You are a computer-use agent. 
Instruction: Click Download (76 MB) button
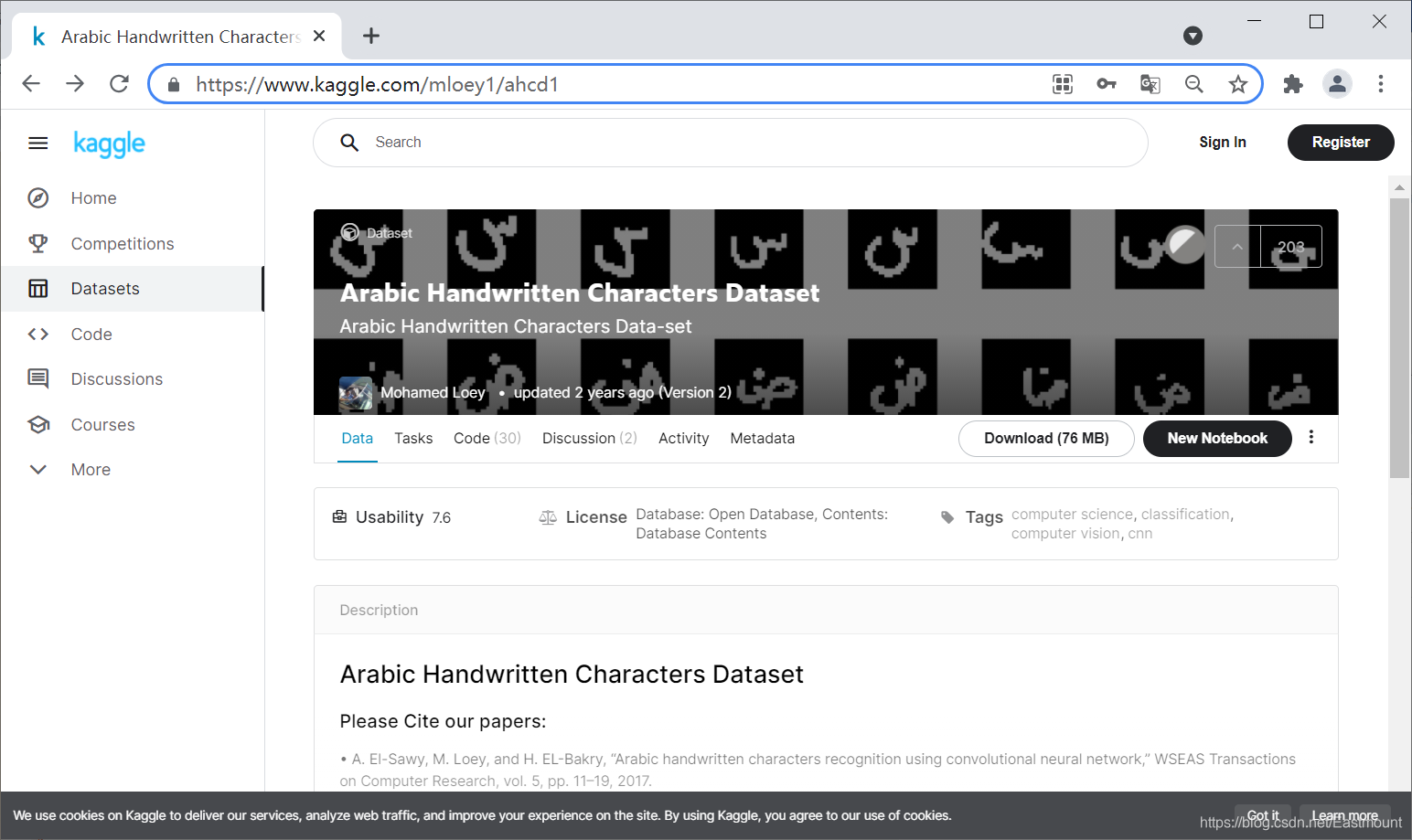click(1046, 439)
